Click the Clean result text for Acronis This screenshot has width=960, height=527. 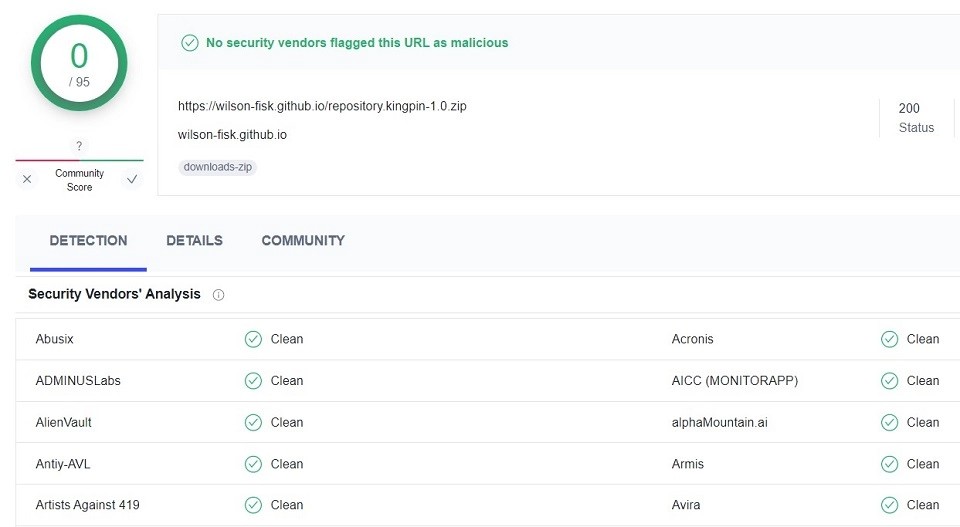[923, 339]
